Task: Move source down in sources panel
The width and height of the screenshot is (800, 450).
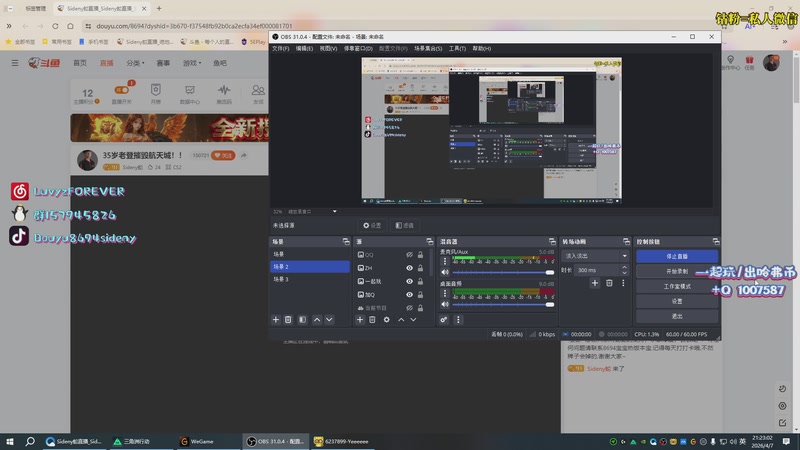Action: coord(413,319)
